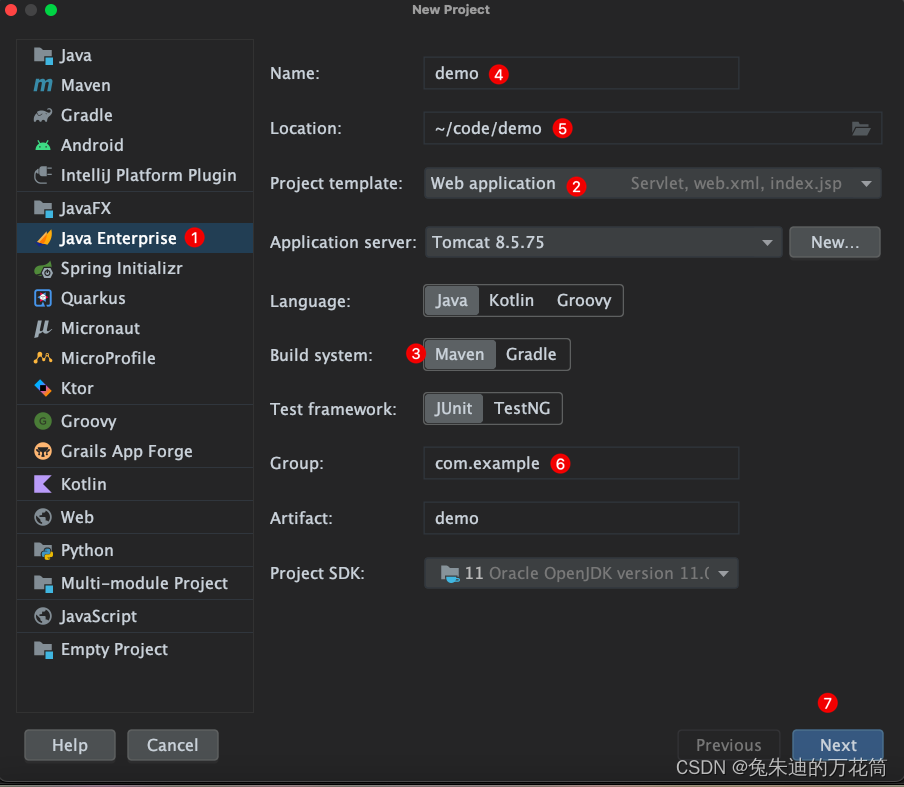Viewport: 904px width, 787px height.
Task: Browse location with the folder icon
Action: point(861,129)
